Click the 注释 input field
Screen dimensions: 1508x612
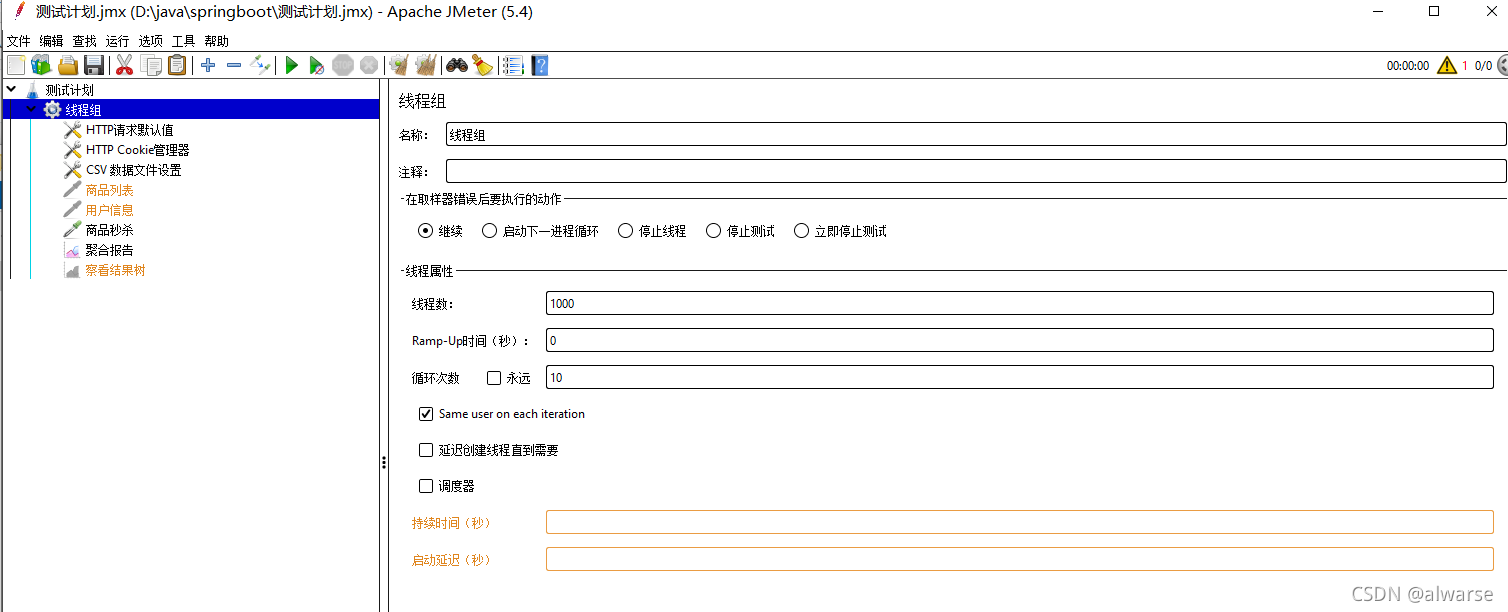976,171
